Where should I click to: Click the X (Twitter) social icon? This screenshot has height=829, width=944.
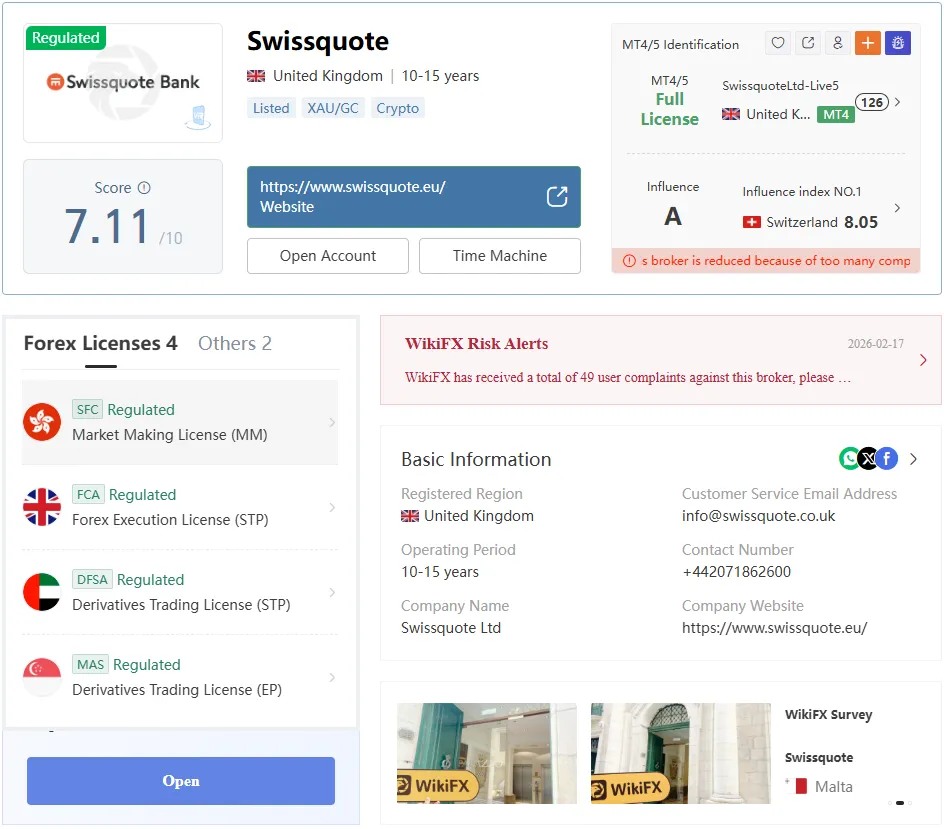click(868, 459)
